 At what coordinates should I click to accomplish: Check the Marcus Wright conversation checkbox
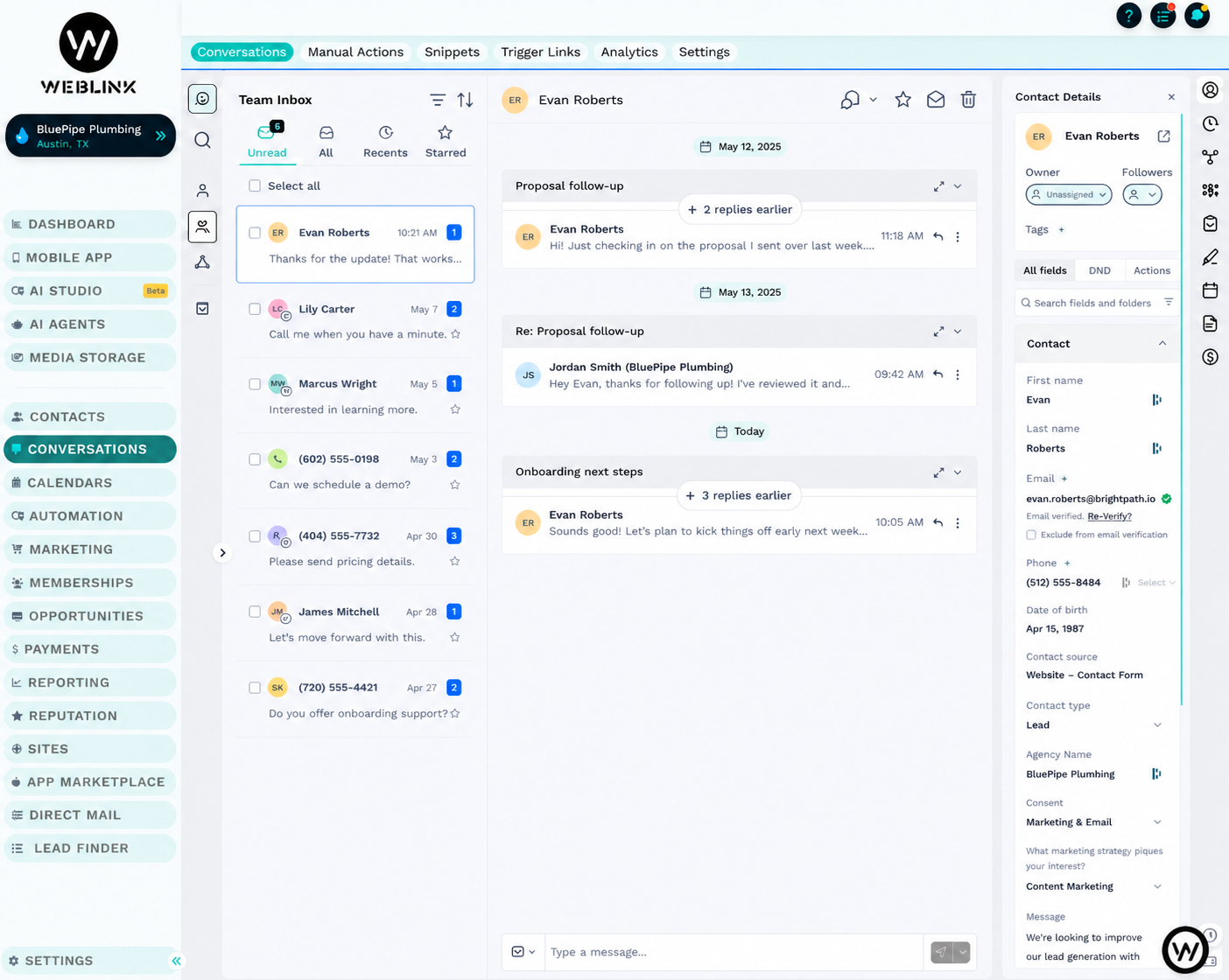coord(255,384)
